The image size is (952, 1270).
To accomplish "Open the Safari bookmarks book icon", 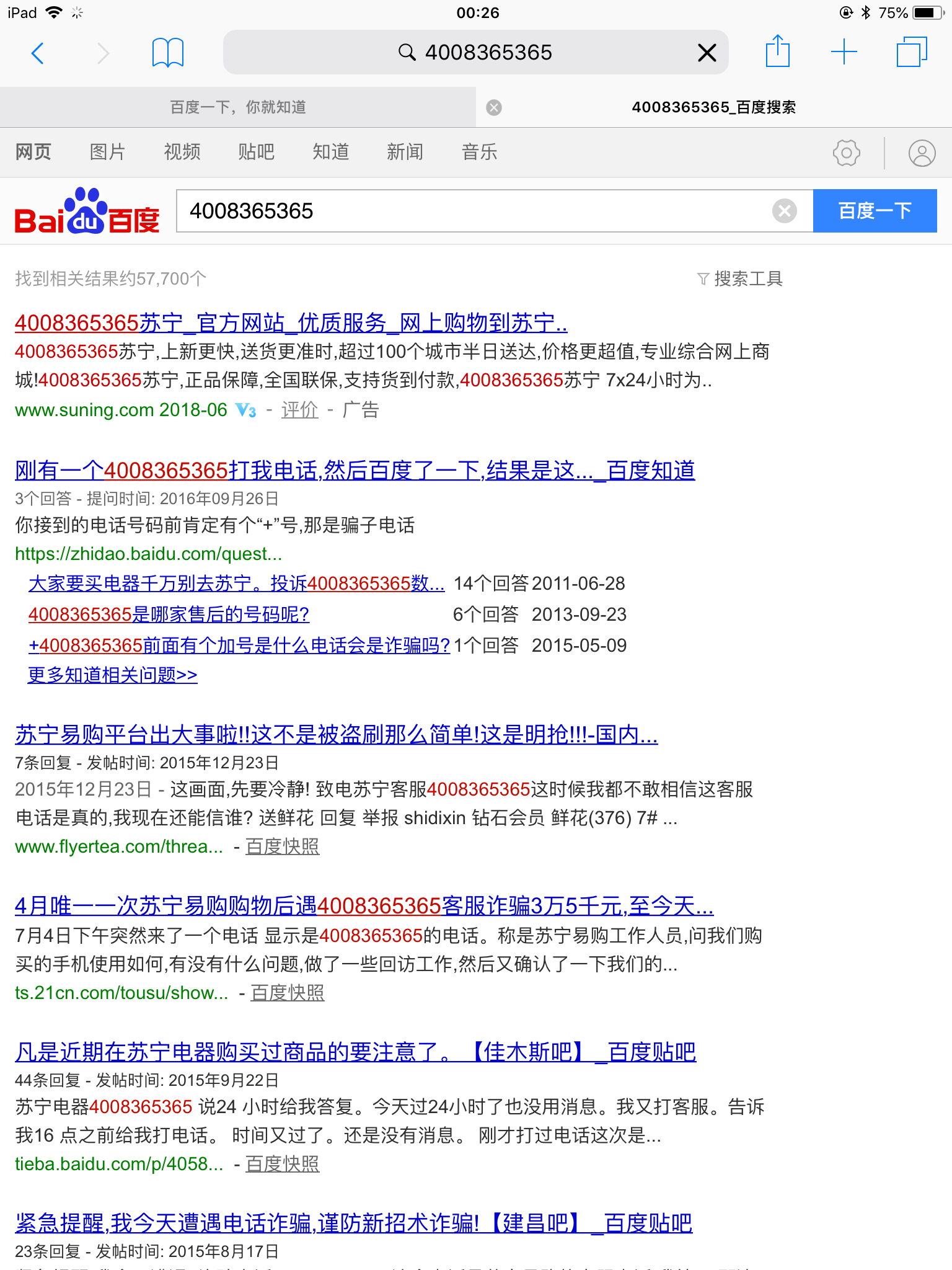I will point(168,53).
